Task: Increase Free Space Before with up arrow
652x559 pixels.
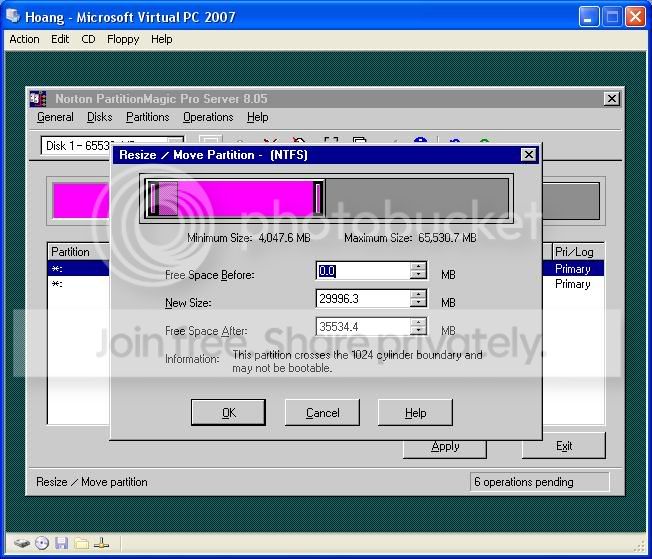Action: point(418,267)
